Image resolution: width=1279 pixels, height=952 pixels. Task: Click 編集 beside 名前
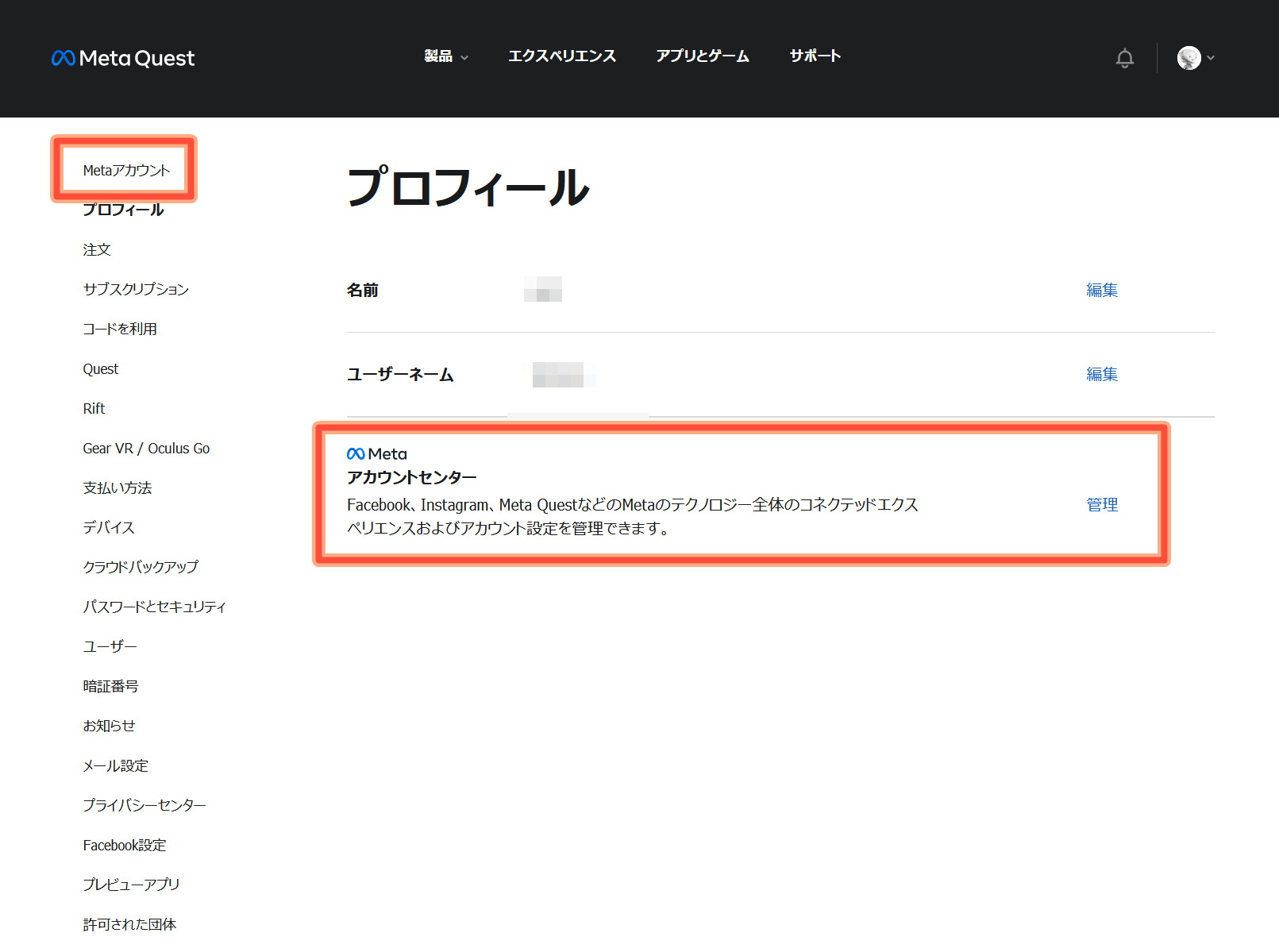coord(1102,290)
